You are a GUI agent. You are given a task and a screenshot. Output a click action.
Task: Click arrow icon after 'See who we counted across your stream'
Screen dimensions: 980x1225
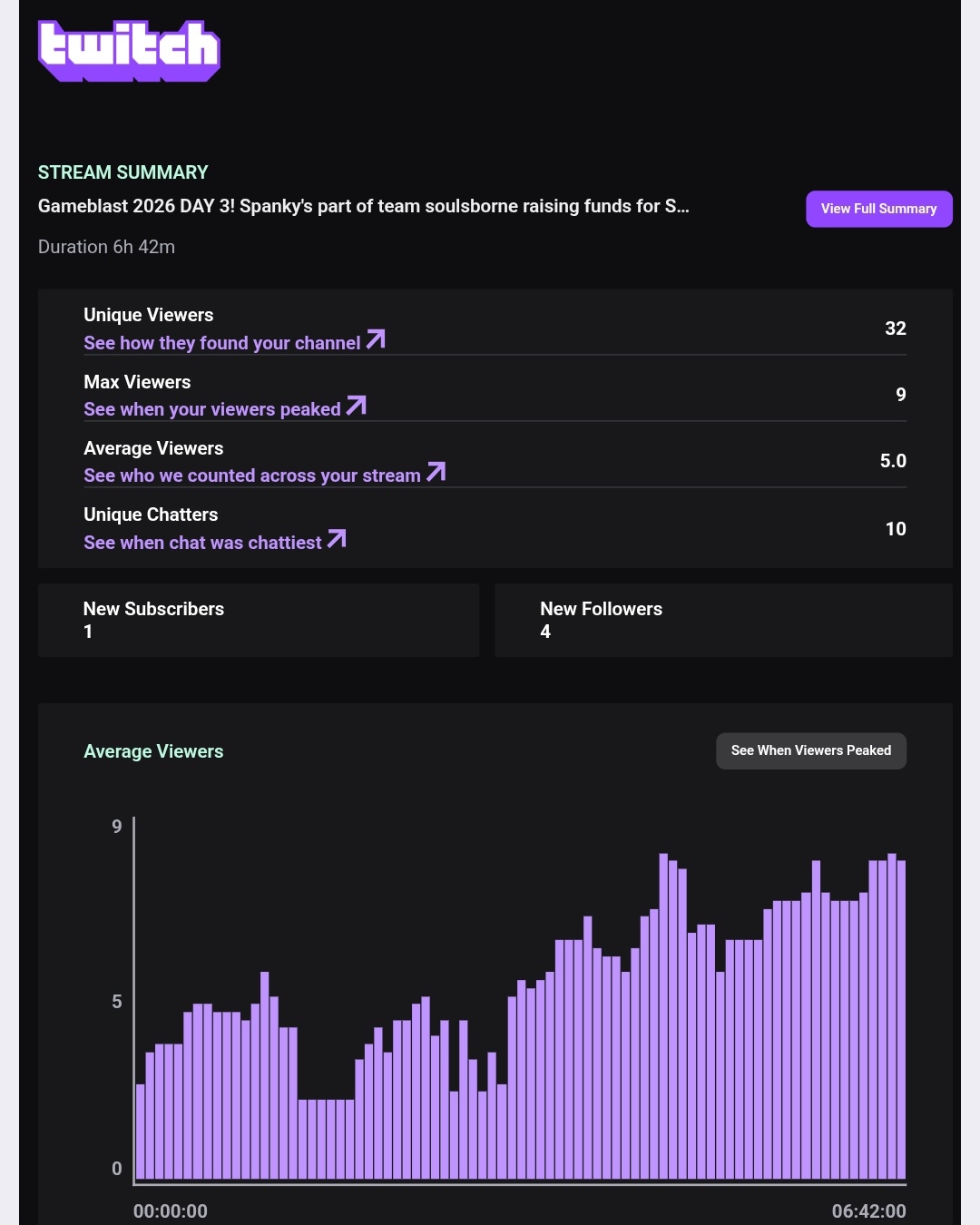tap(436, 472)
